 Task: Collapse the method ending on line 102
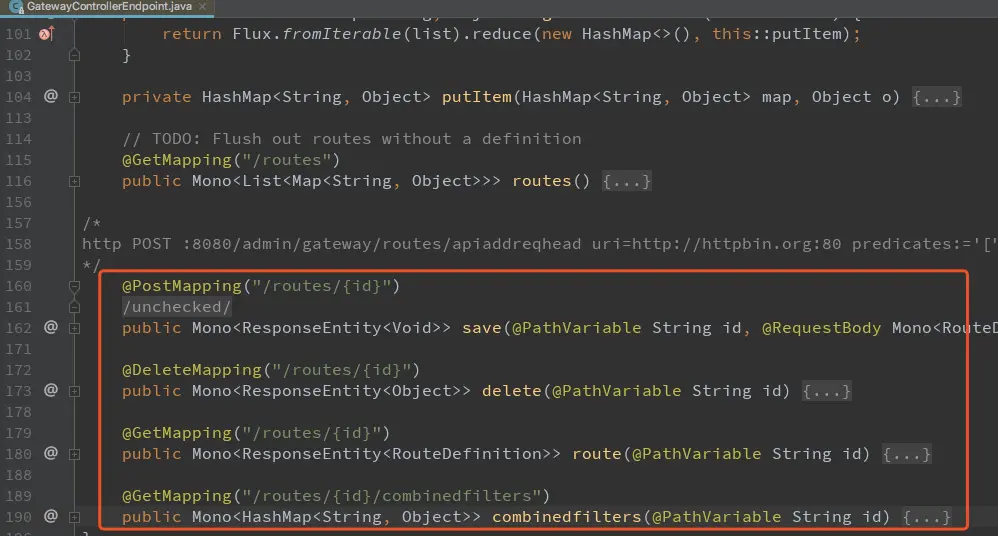point(74,55)
